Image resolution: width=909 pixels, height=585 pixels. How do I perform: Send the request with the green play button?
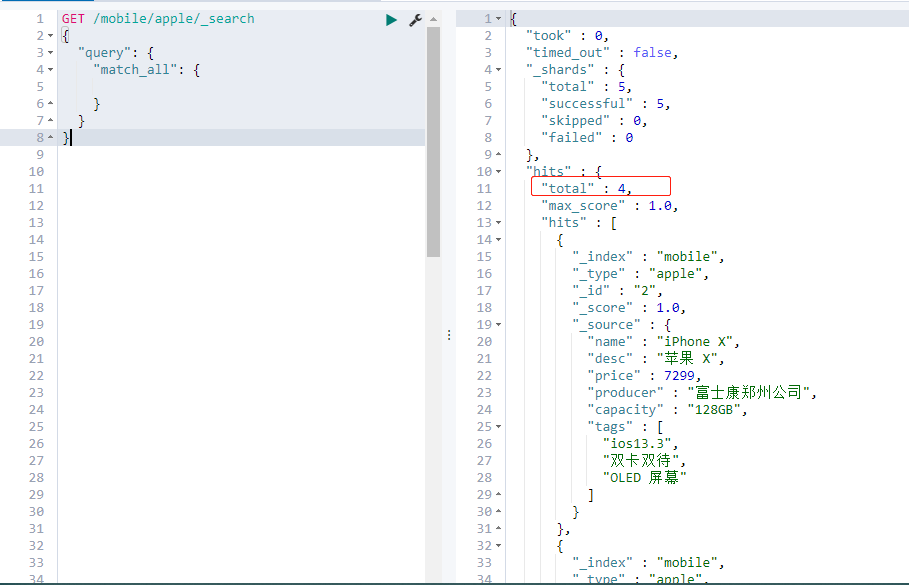click(x=391, y=20)
